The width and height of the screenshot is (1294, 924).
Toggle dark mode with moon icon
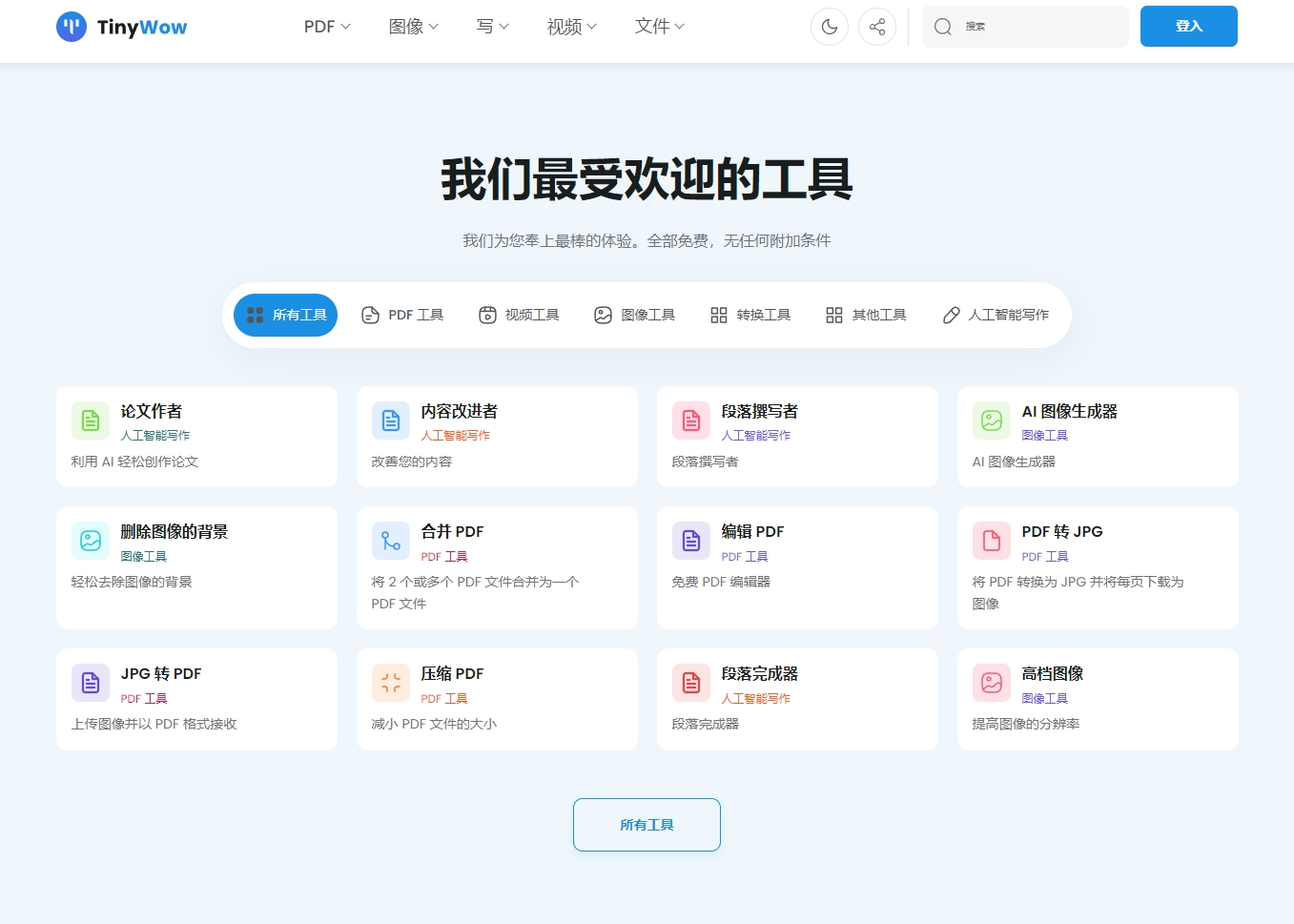tap(830, 27)
